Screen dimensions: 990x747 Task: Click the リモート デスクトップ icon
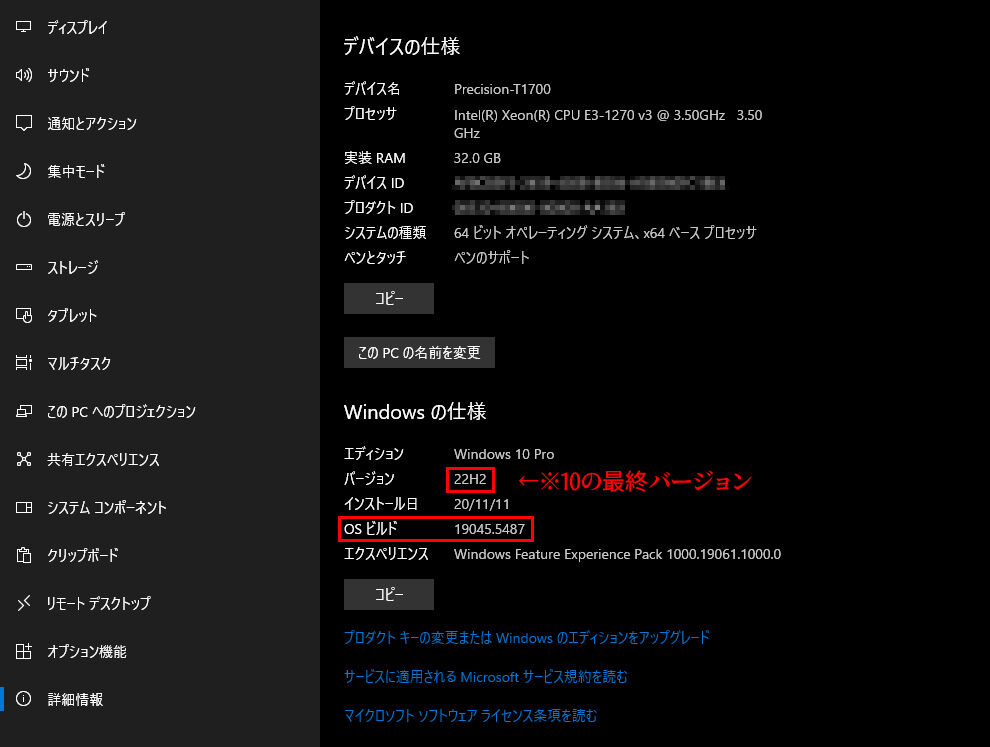pos(25,604)
